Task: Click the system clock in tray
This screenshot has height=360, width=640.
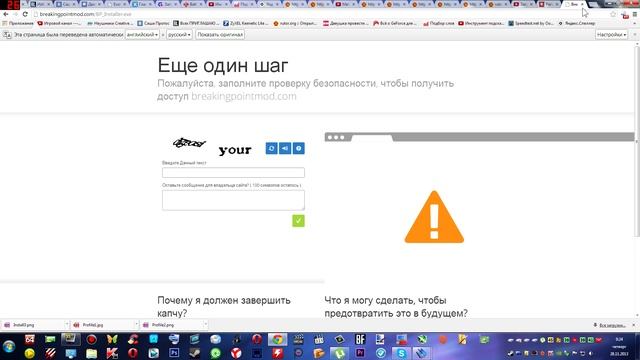Action: [x=619, y=346]
